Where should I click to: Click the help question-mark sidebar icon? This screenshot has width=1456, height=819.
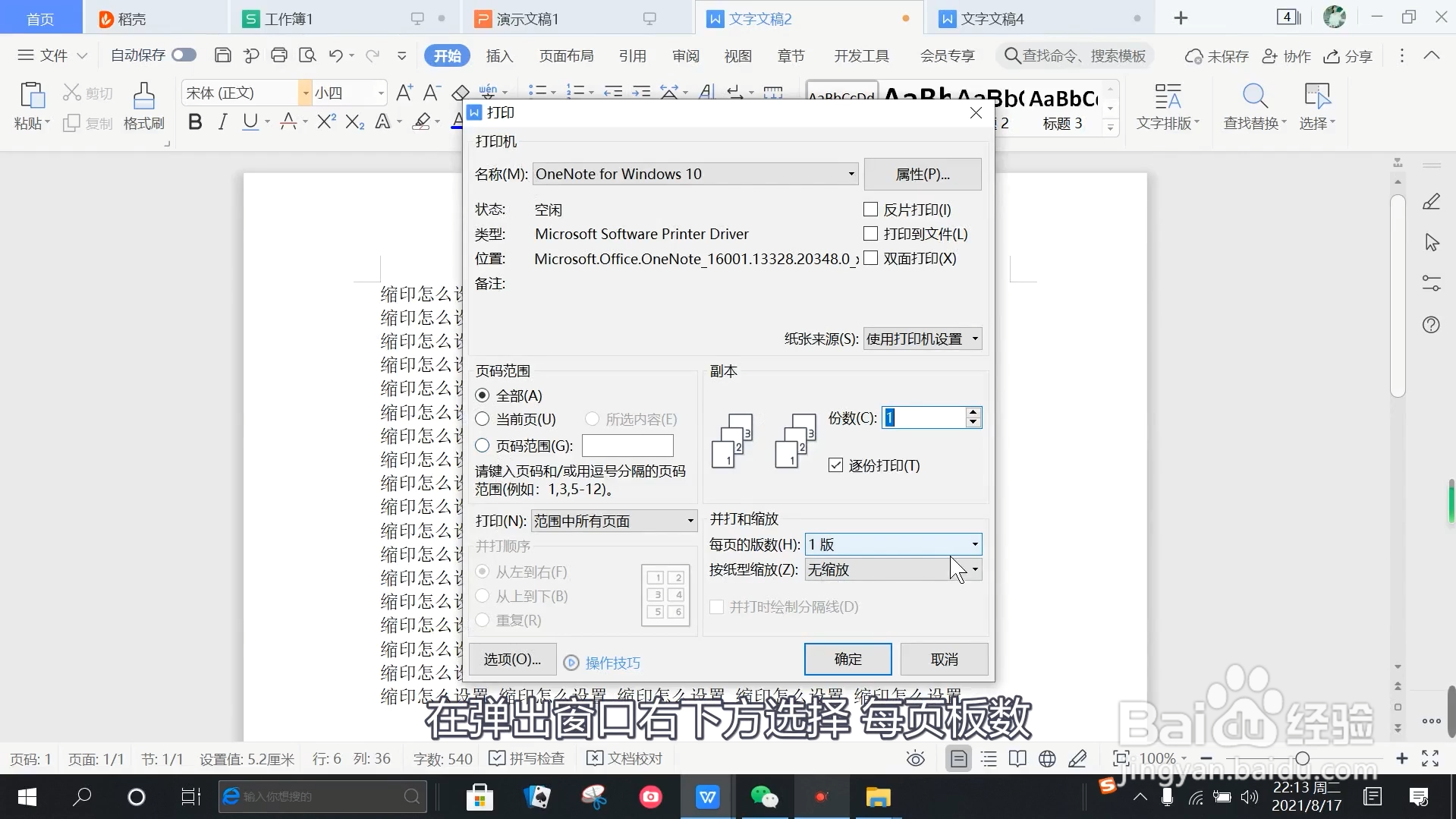pyautogui.click(x=1431, y=325)
